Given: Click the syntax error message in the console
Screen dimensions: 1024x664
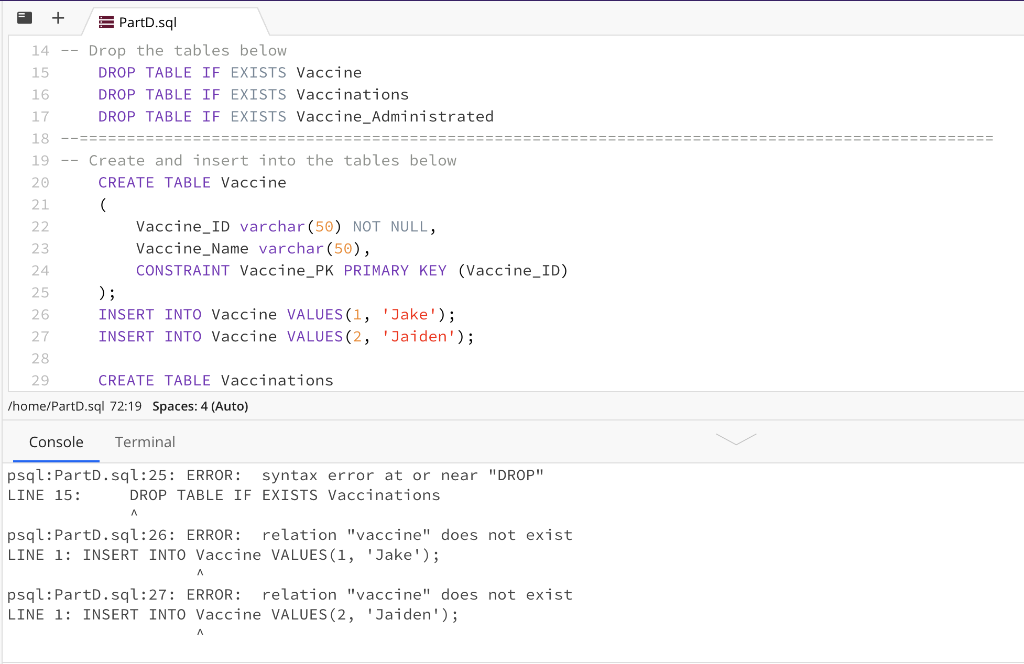Looking at the screenshot, I should (x=280, y=475).
